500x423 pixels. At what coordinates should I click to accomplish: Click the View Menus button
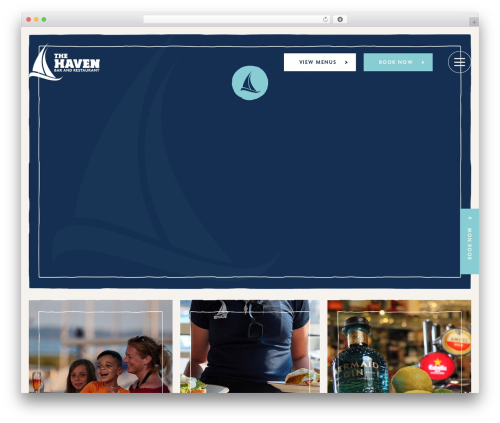(x=320, y=62)
